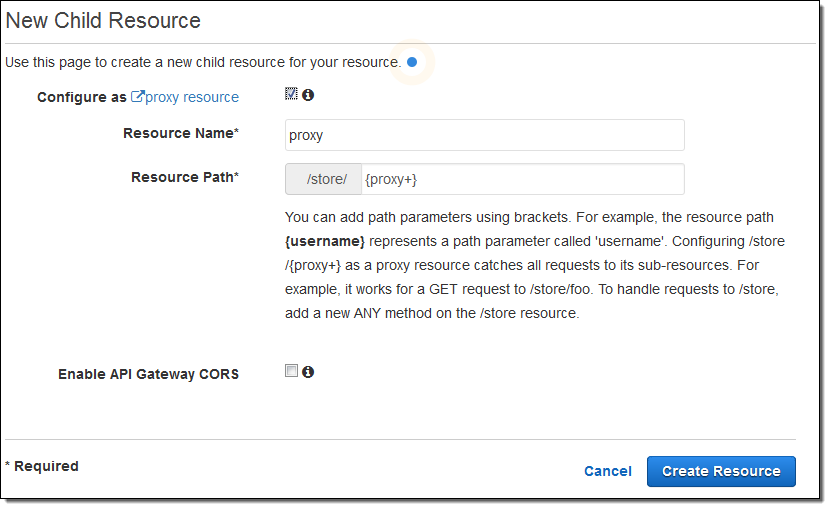Open the proxy resource documentation link

coord(192,97)
